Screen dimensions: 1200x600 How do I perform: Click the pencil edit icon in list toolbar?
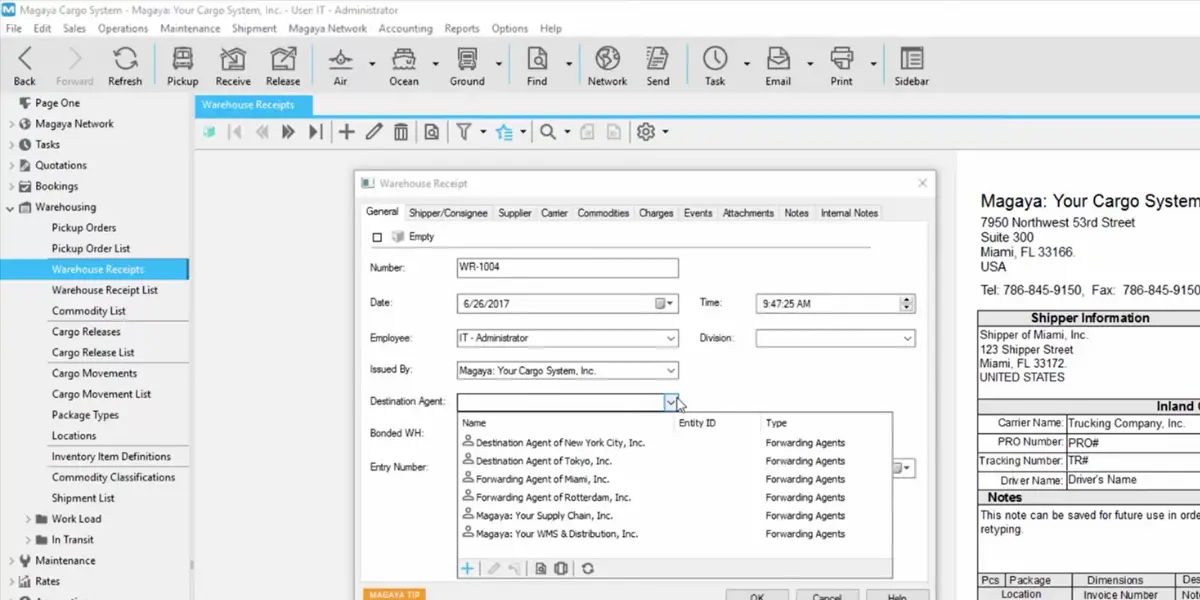[374, 131]
